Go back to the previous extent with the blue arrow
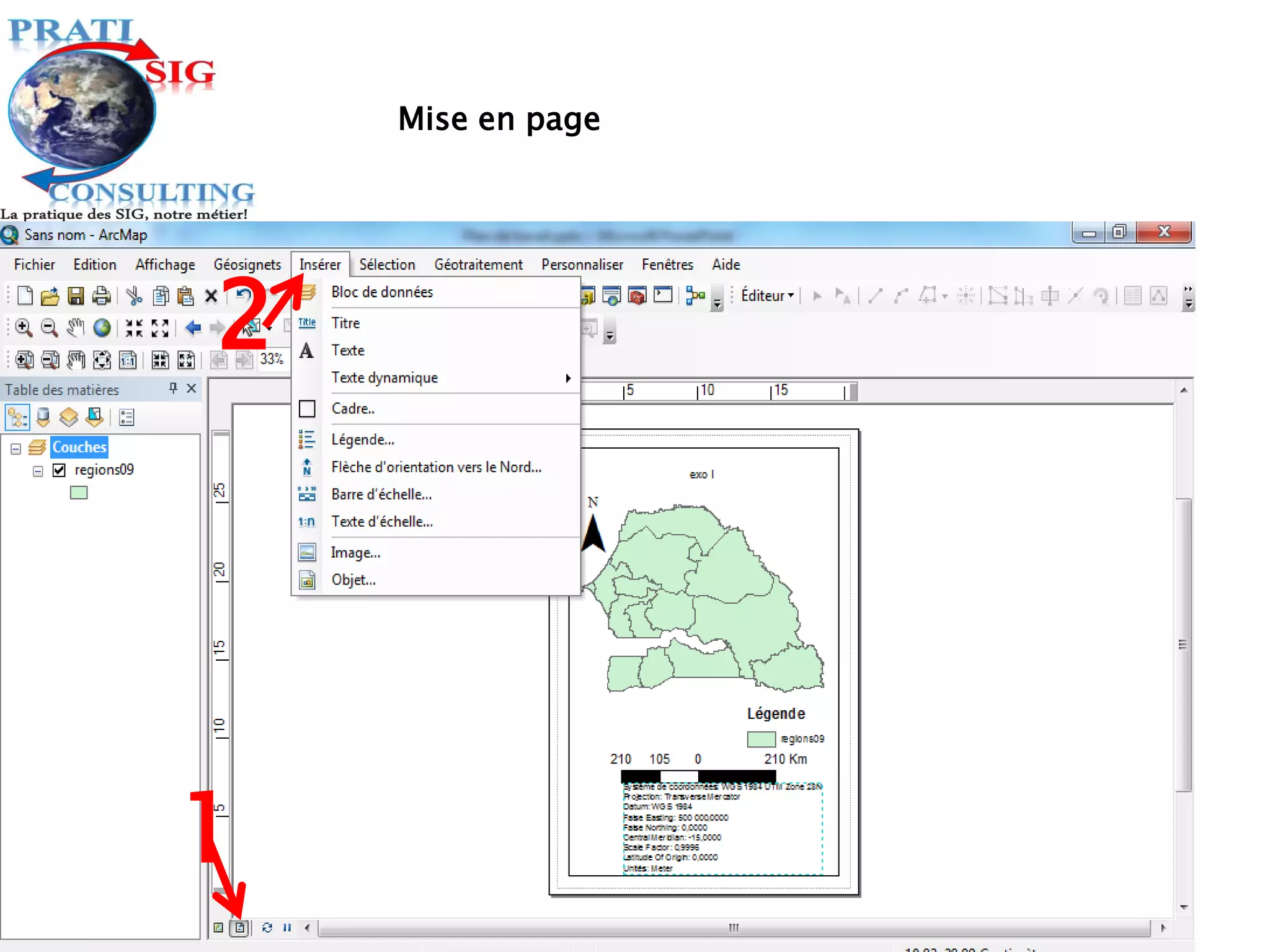The image size is (1270, 952). click(193, 328)
